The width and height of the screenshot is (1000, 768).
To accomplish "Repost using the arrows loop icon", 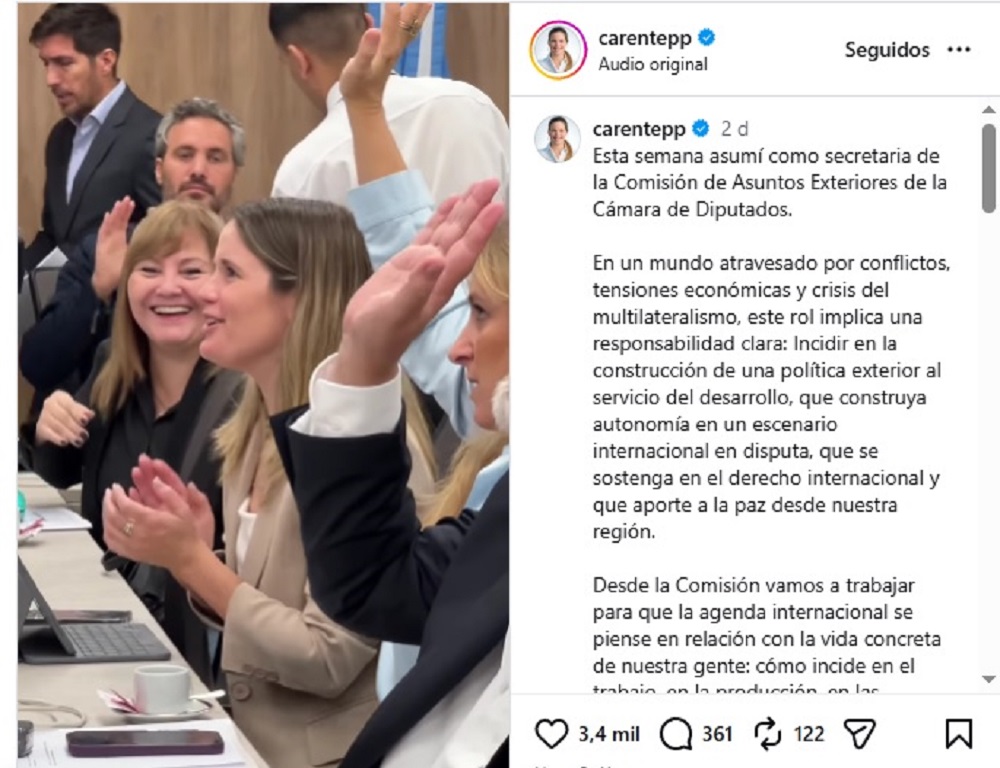I will (768, 734).
